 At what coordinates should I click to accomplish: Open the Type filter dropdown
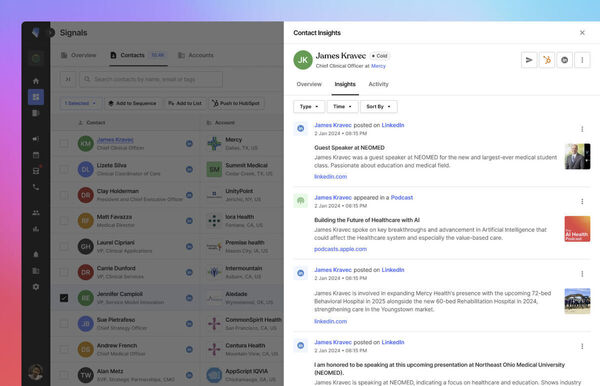coord(309,107)
